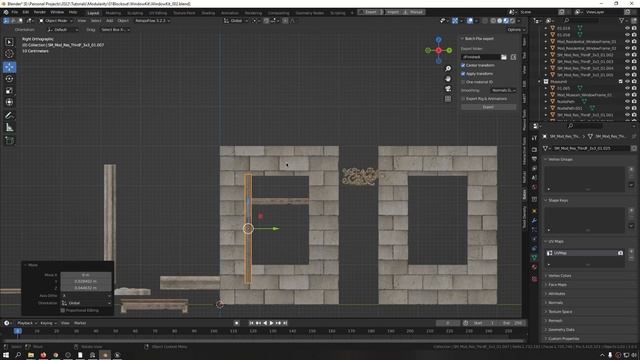The width and height of the screenshot is (640, 360).
Task: Switch to the Layout workspace tab
Action: [93, 13]
